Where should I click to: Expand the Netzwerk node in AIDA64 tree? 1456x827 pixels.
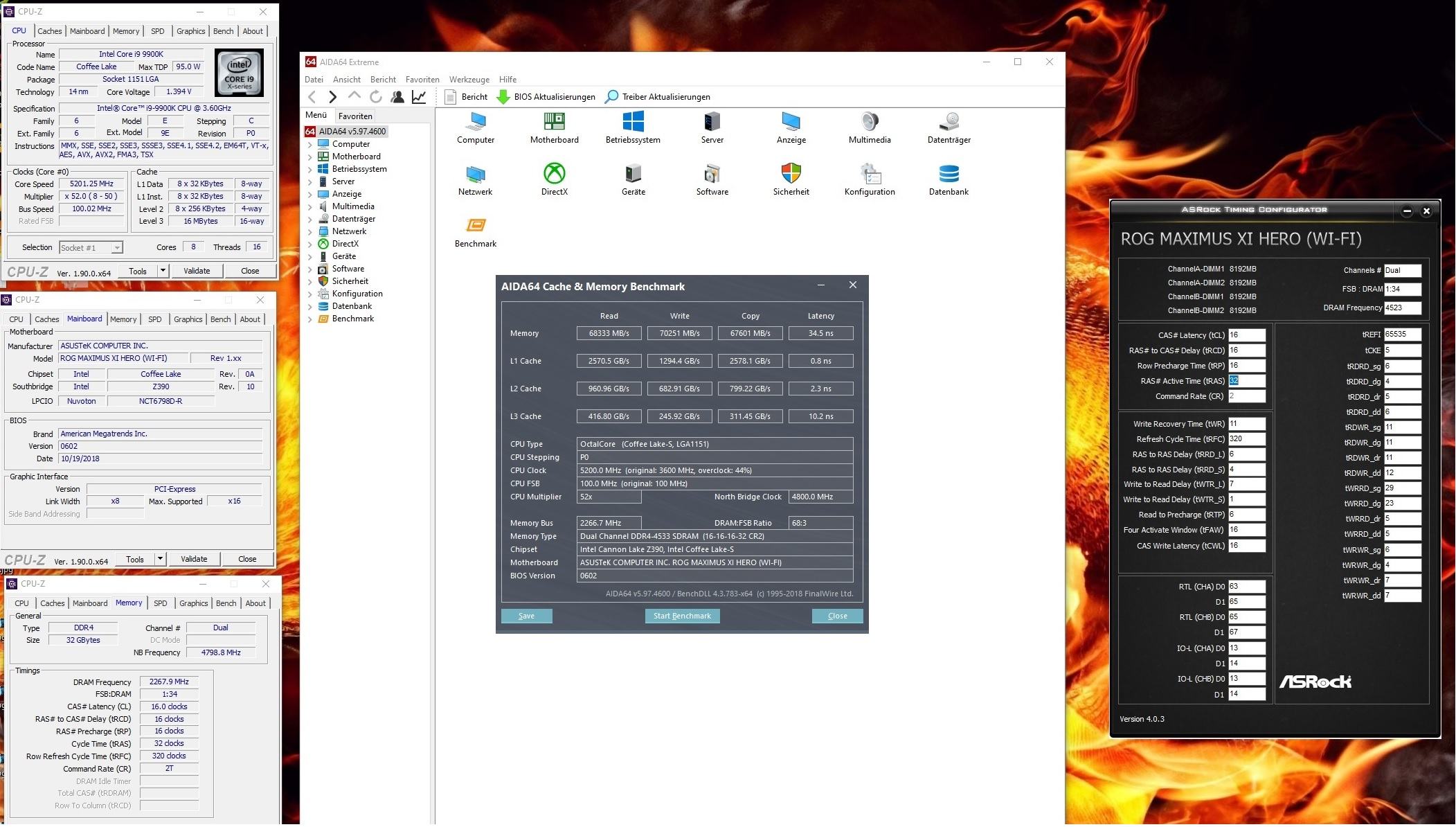tap(309, 231)
